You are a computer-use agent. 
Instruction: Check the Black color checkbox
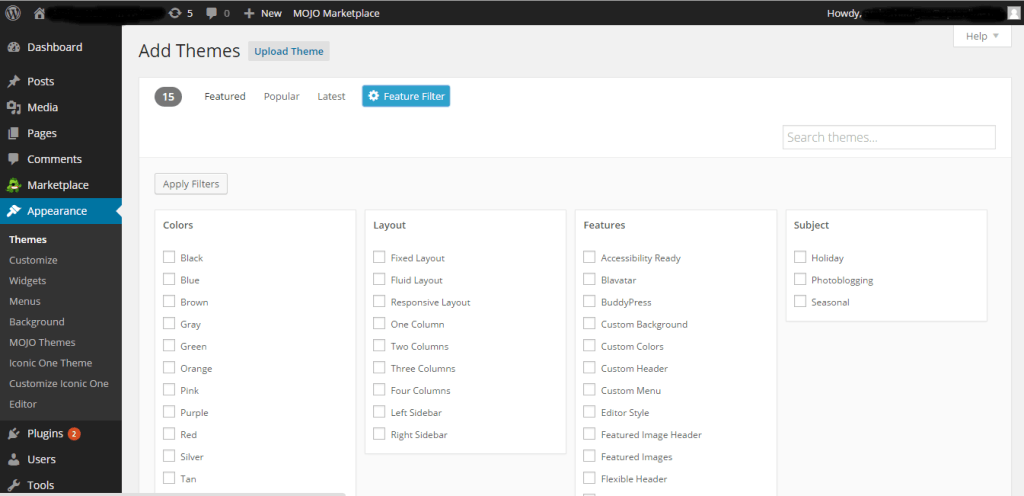click(169, 257)
